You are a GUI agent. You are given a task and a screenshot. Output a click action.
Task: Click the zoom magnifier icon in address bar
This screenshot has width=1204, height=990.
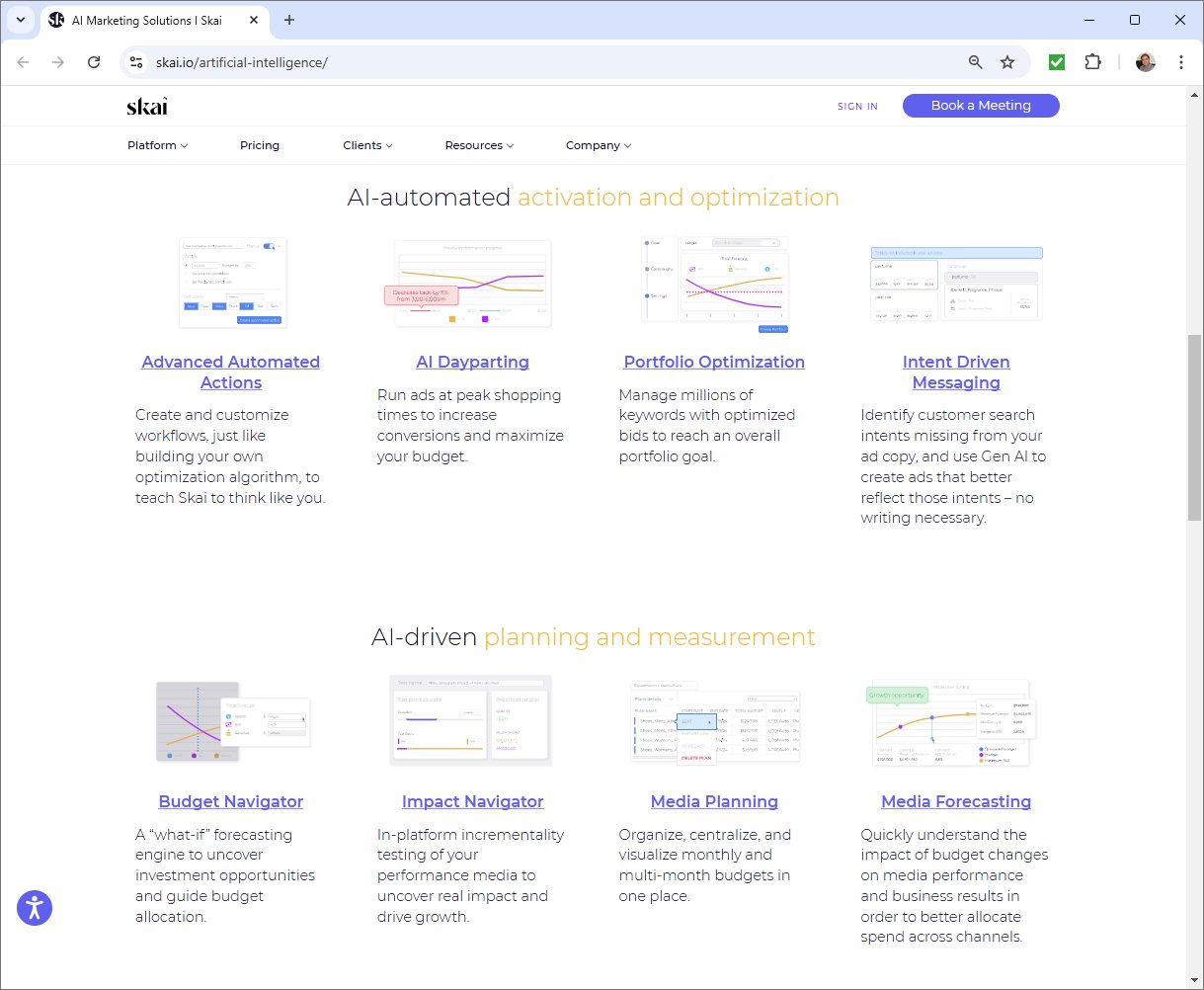[x=975, y=62]
